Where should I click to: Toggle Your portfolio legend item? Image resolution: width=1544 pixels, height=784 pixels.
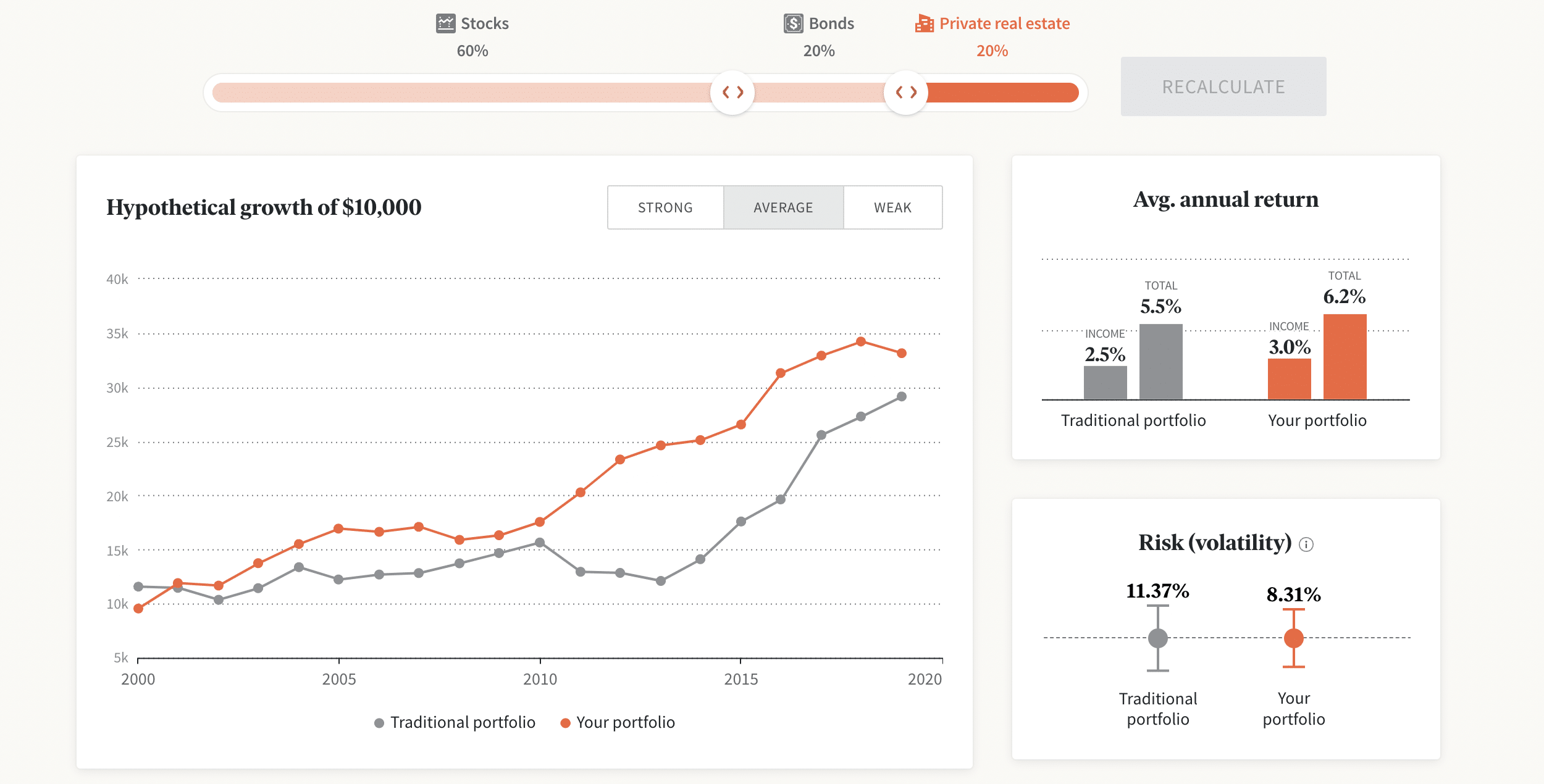click(x=618, y=722)
